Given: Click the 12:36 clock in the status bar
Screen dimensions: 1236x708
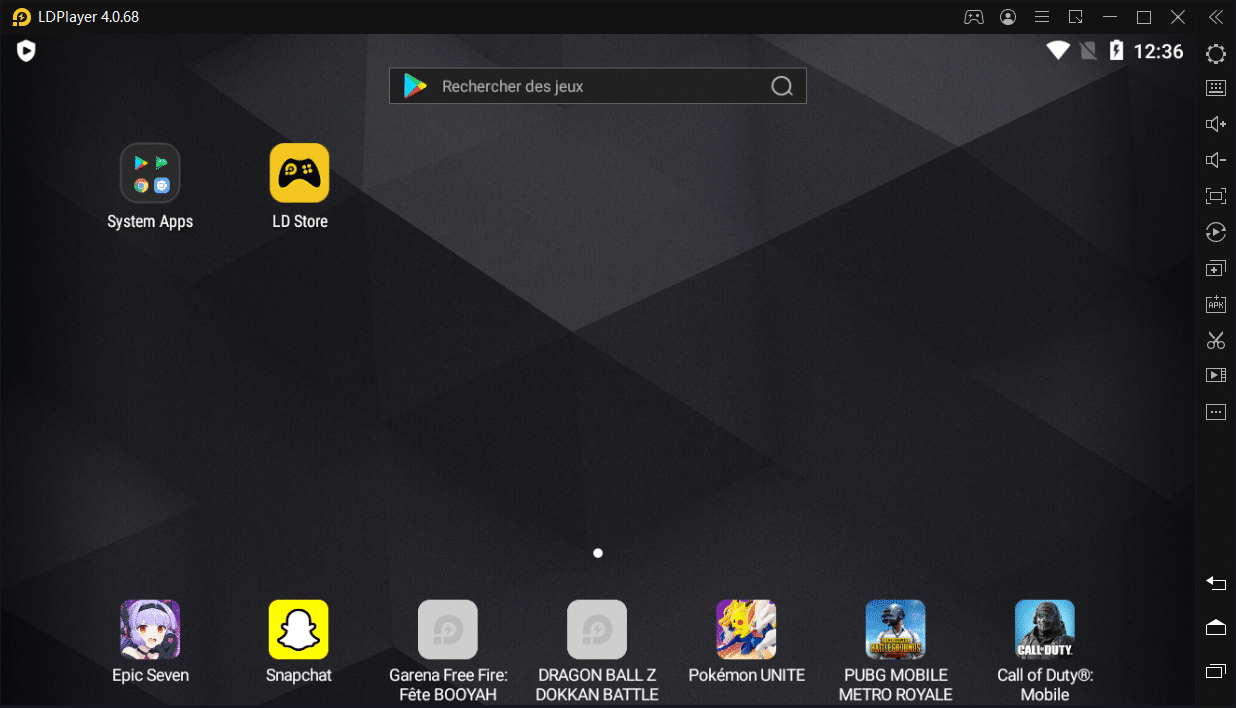Looking at the screenshot, I should pos(1158,51).
